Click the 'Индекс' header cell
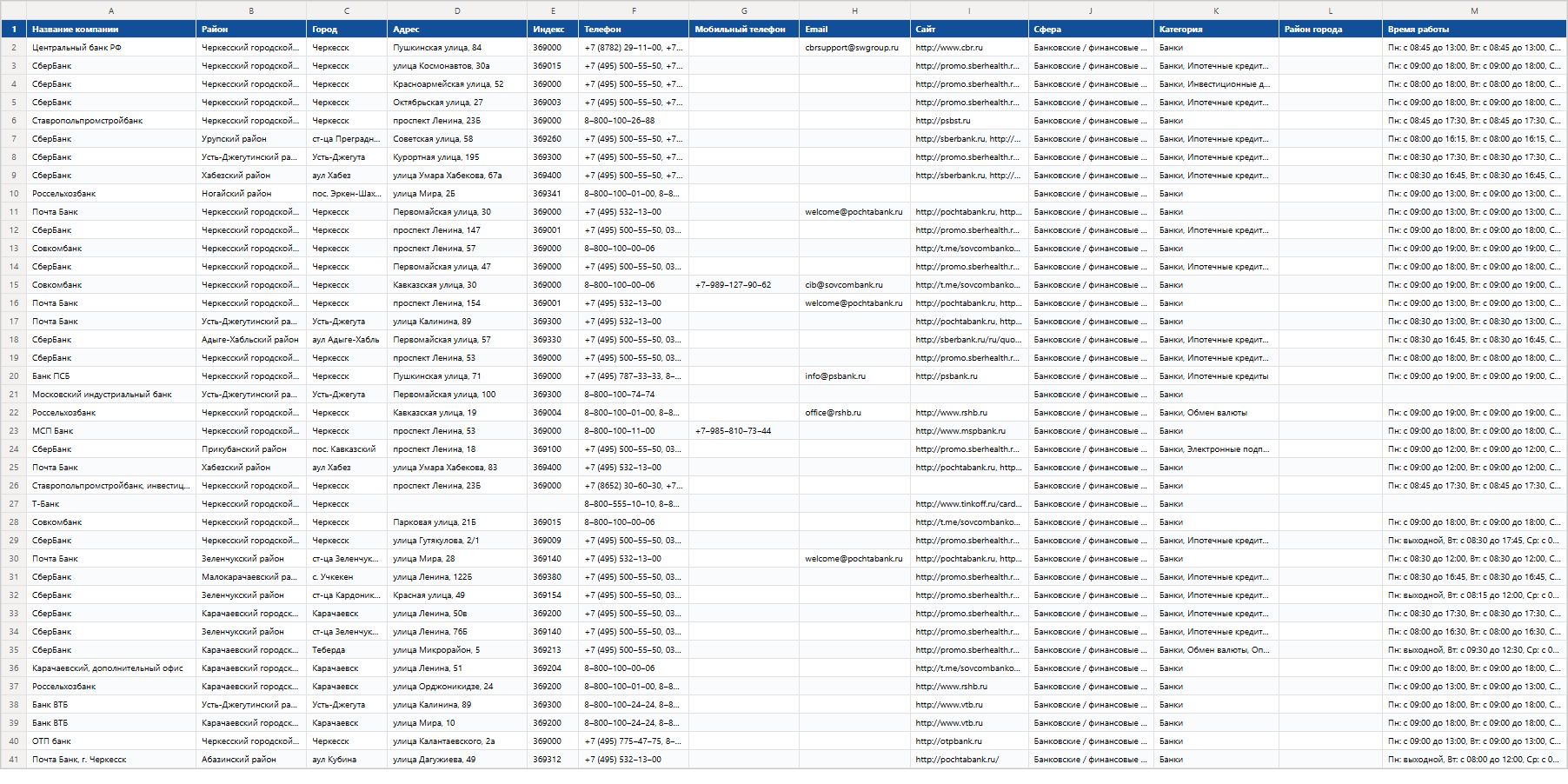The height and width of the screenshot is (784, 1568). tap(553, 30)
